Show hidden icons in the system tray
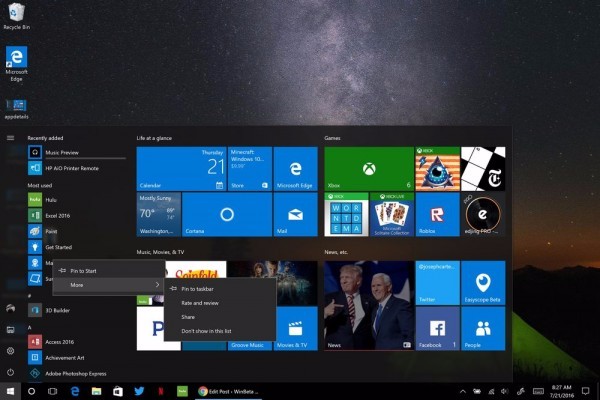This screenshot has height=400, width=600. (462, 391)
